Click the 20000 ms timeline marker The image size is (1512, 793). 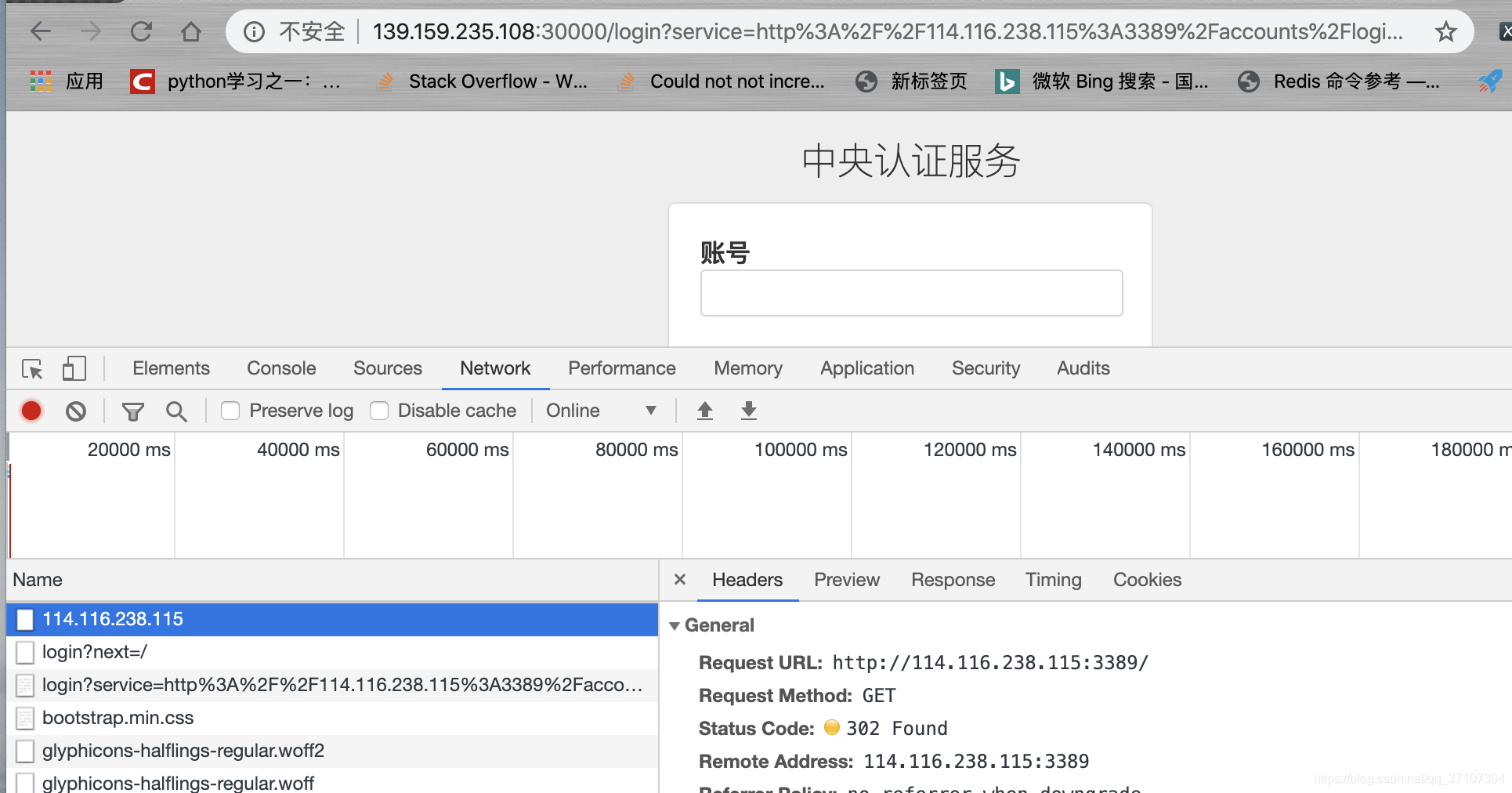point(128,450)
